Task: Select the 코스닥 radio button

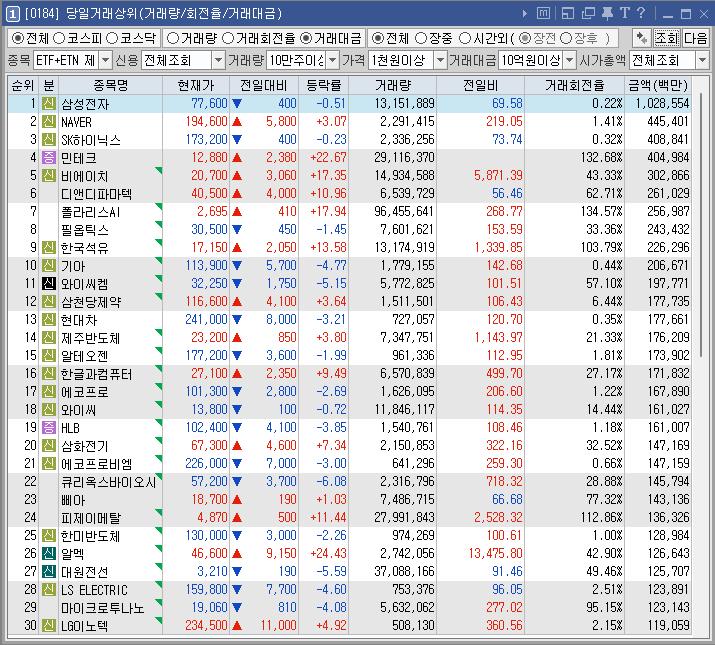Action: (x=112, y=38)
